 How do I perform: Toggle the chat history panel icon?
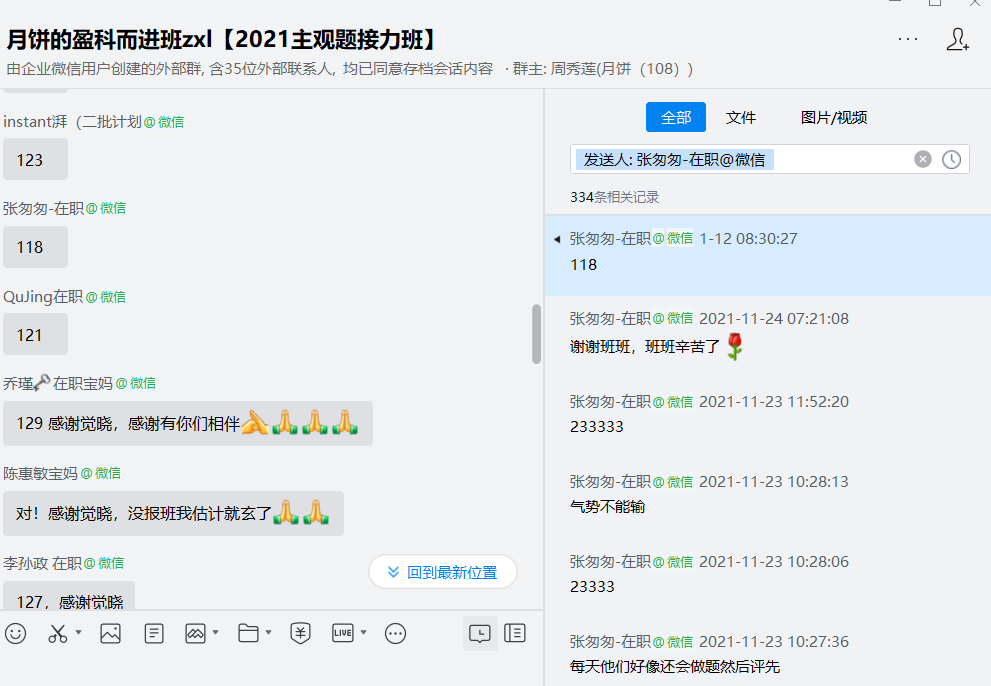480,633
